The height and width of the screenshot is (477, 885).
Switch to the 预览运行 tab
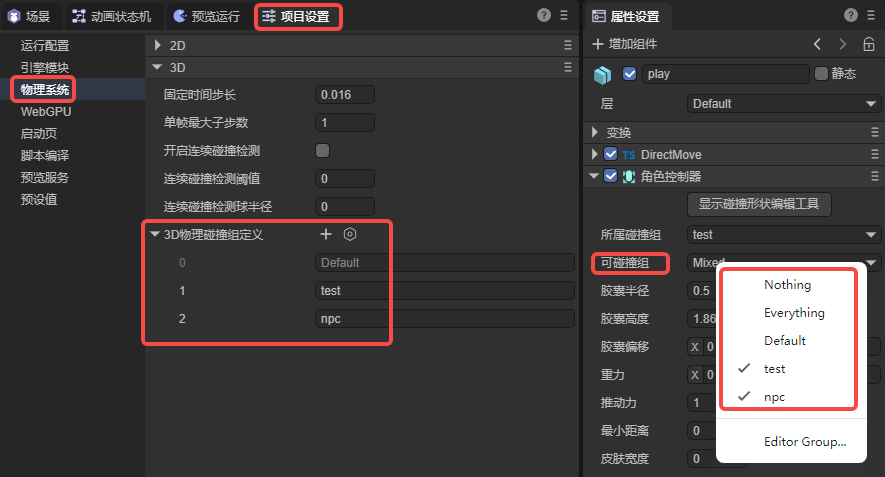(x=206, y=16)
